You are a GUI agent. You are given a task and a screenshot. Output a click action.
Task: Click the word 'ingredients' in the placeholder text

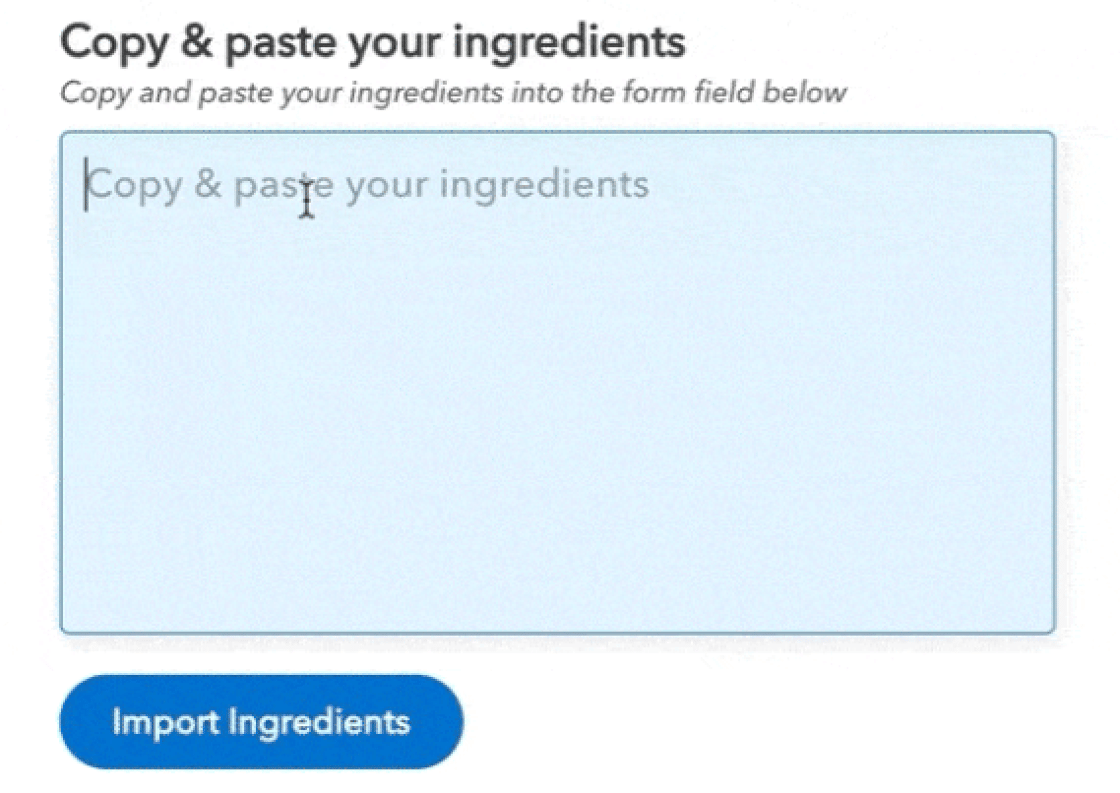coord(544,185)
